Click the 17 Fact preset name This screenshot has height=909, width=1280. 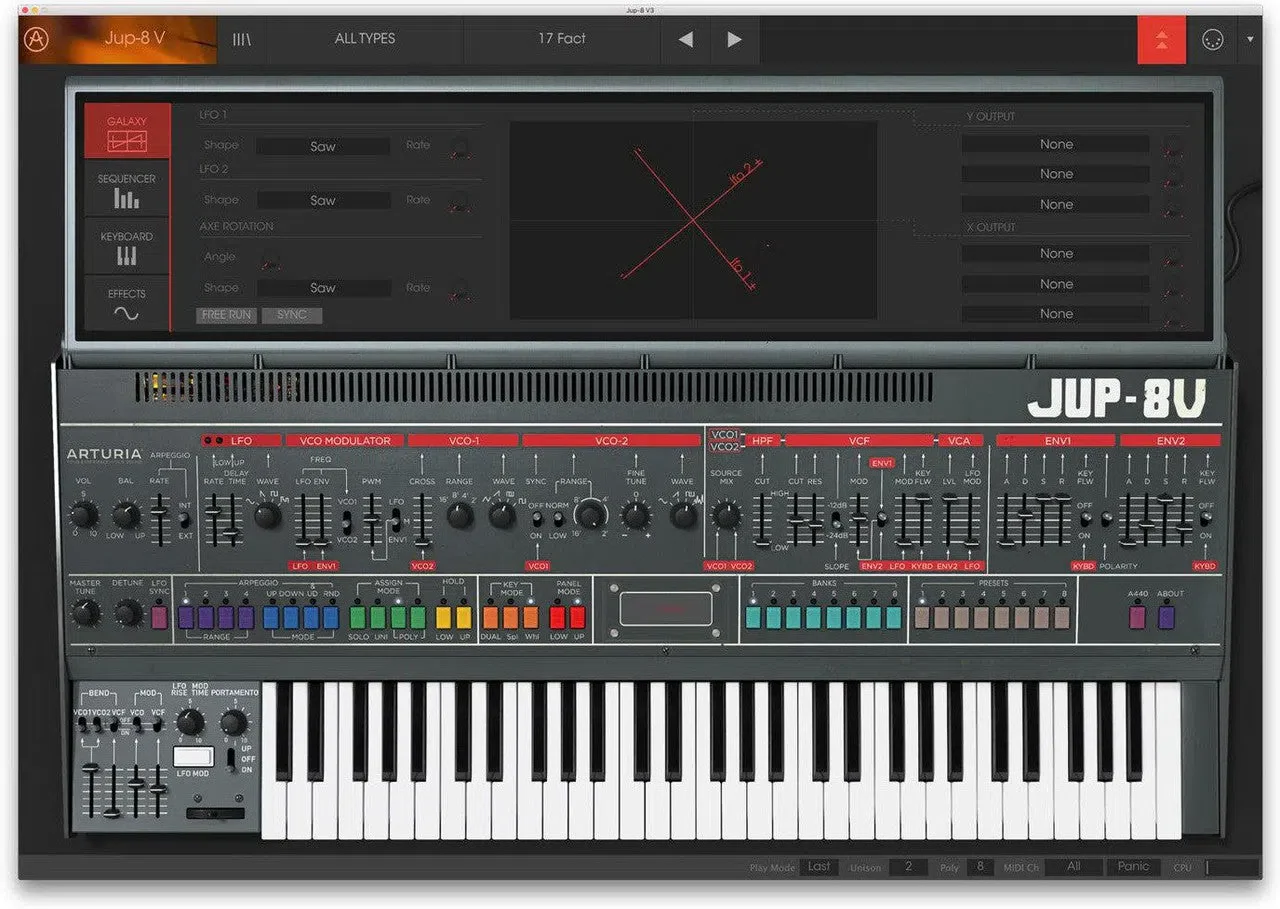562,39
